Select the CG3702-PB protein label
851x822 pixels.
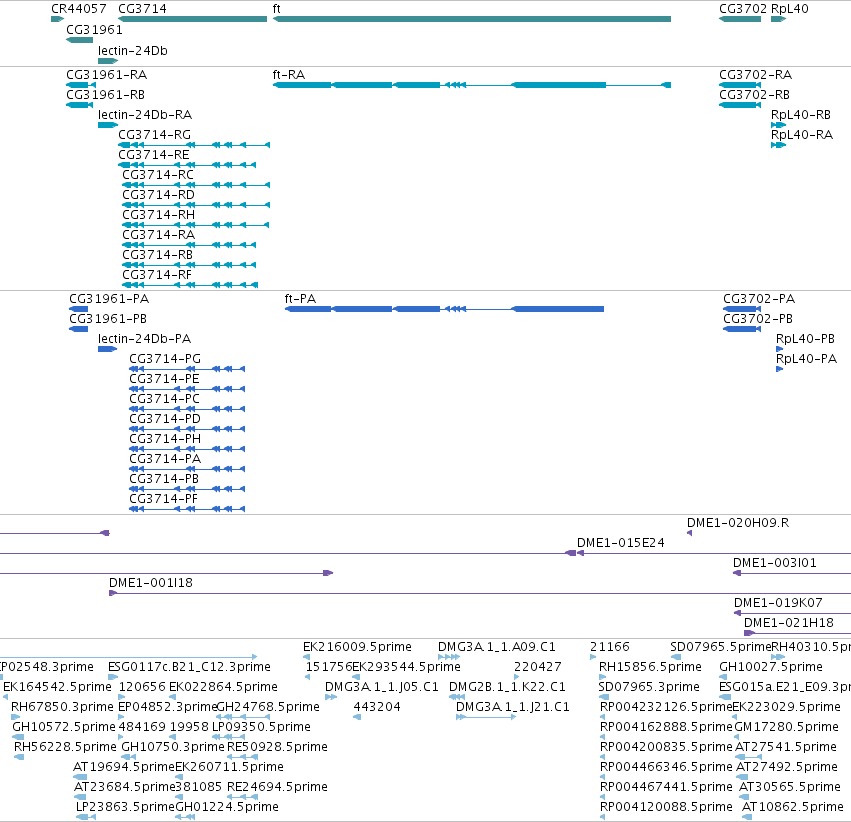click(758, 319)
